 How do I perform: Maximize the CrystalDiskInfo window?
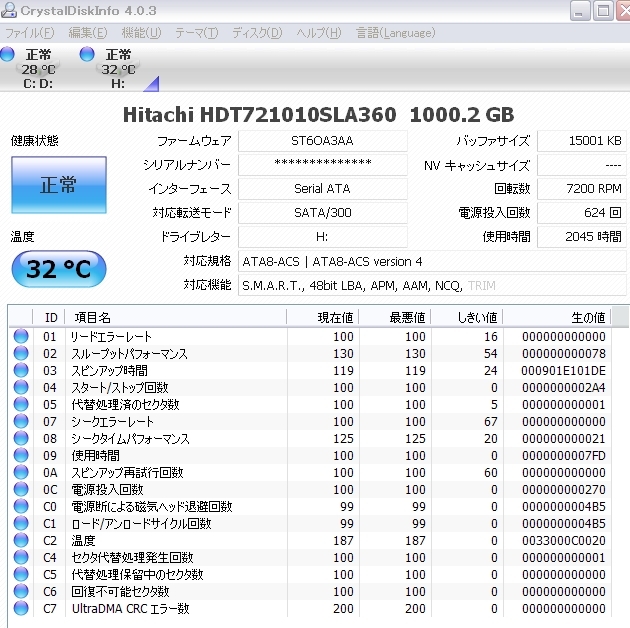tap(603, 10)
